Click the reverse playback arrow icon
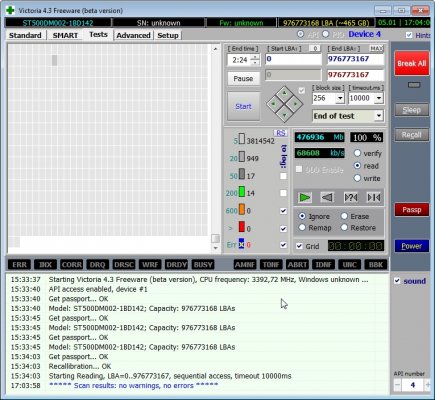Viewport: 435px width, 400px height. click(327, 198)
